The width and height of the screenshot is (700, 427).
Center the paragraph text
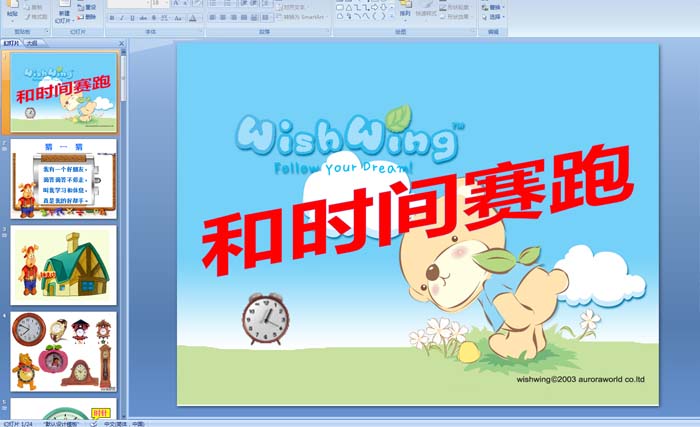[x=223, y=17]
